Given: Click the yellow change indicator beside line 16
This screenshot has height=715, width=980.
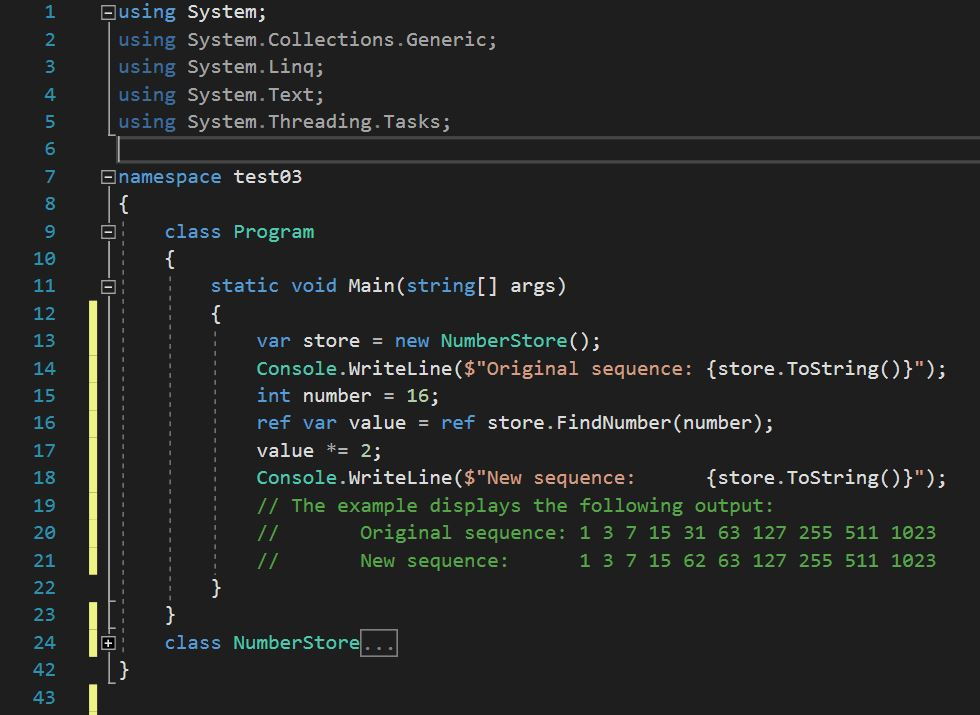Looking at the screenshot, I should click(x=92, y=422).
